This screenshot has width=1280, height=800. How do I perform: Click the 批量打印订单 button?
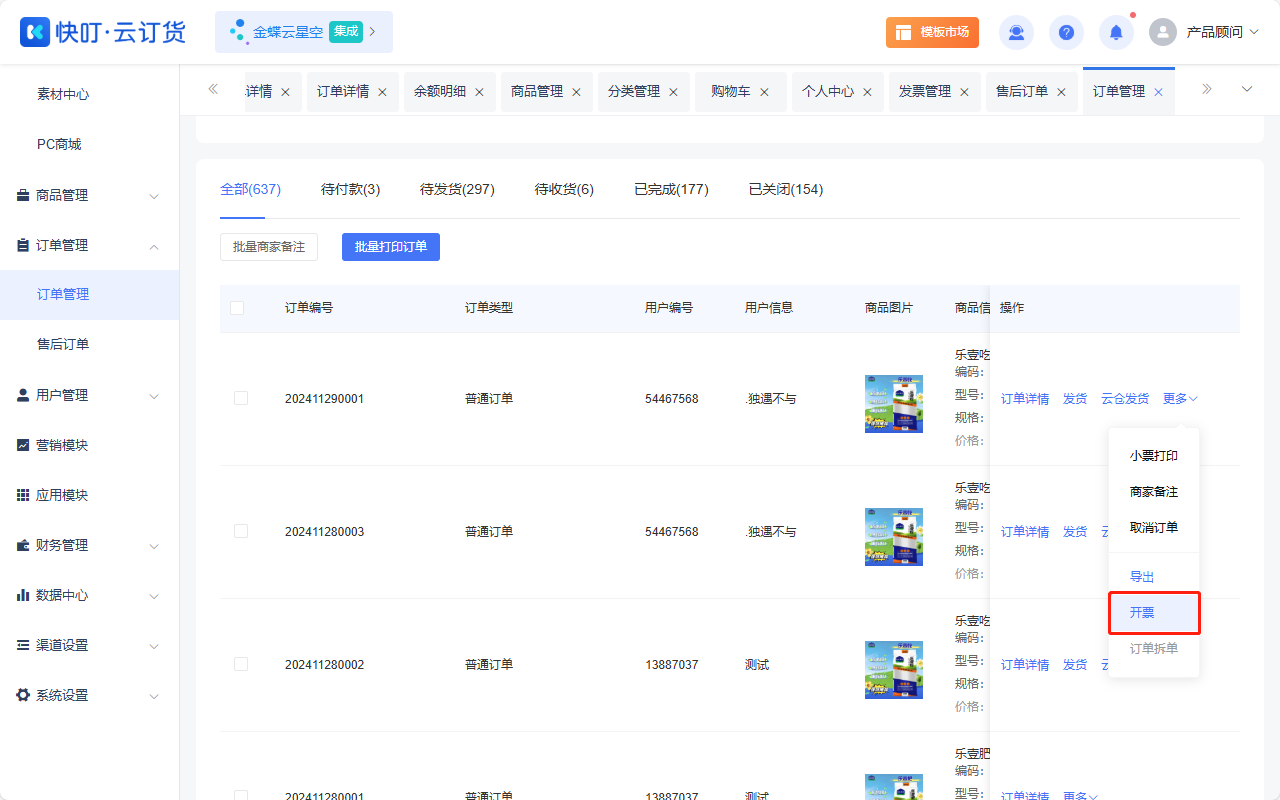(x=391, y=247)
